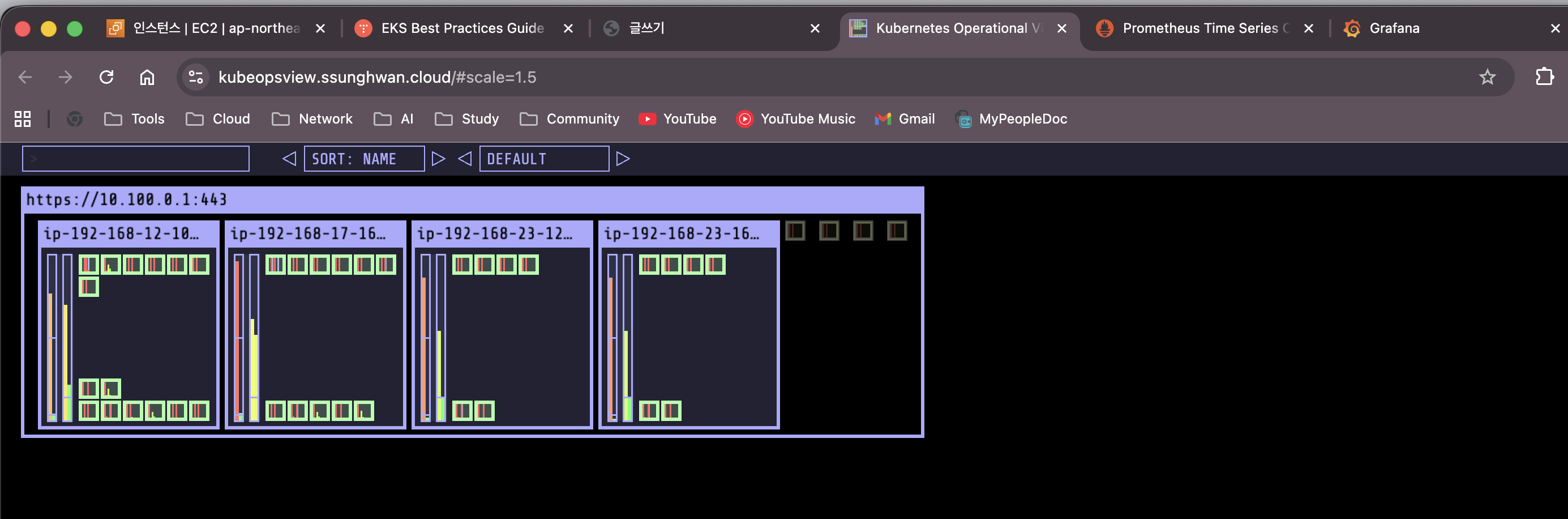The width and height of the screenshot is (1568, 519).
Task: Open the apps grid in bookmarks bar
Action: coord(23,119)
